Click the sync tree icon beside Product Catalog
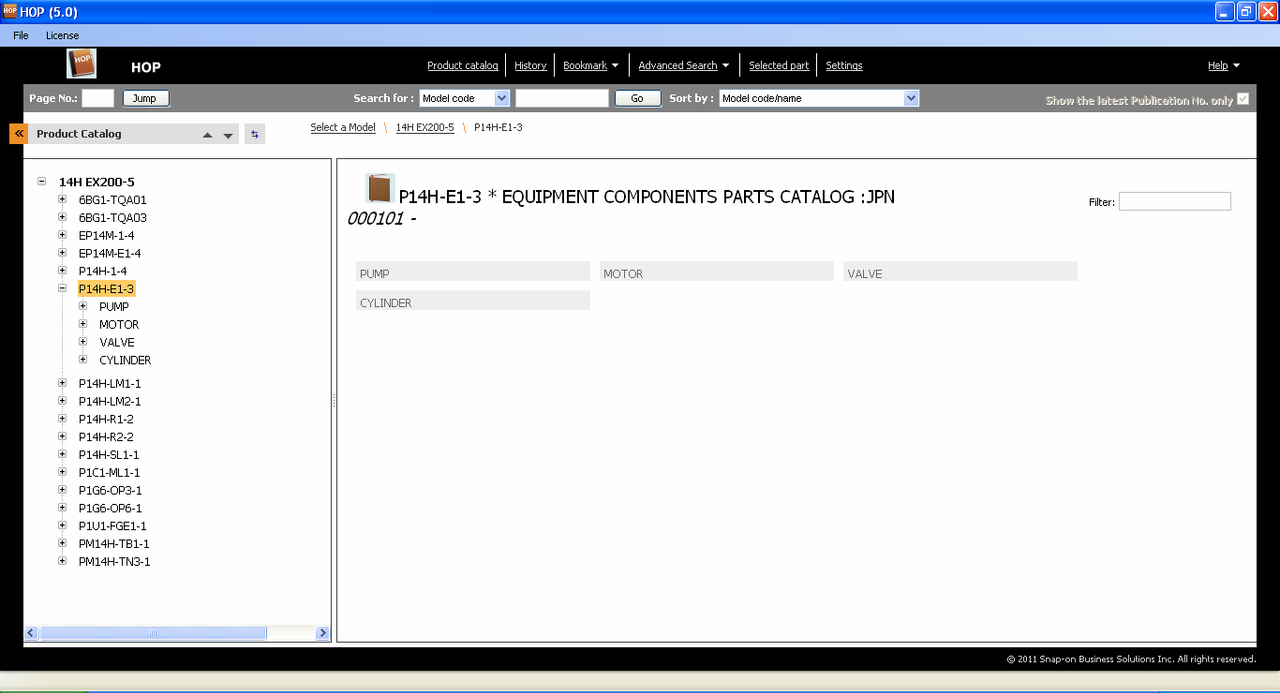Screen dimensions: 1280x693 tap(254, 134)
